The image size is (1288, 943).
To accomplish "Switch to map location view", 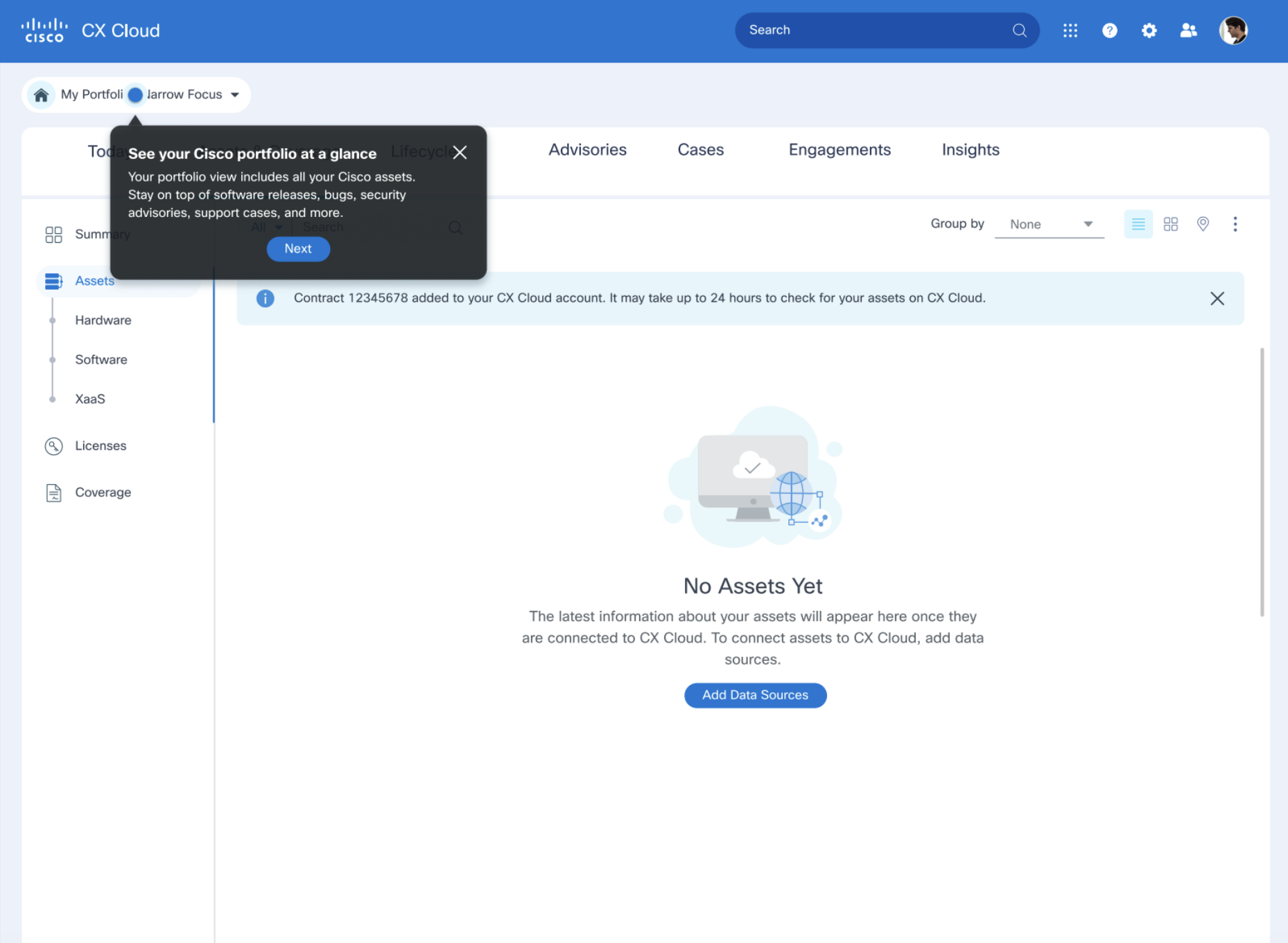I will coord(1203,224).
